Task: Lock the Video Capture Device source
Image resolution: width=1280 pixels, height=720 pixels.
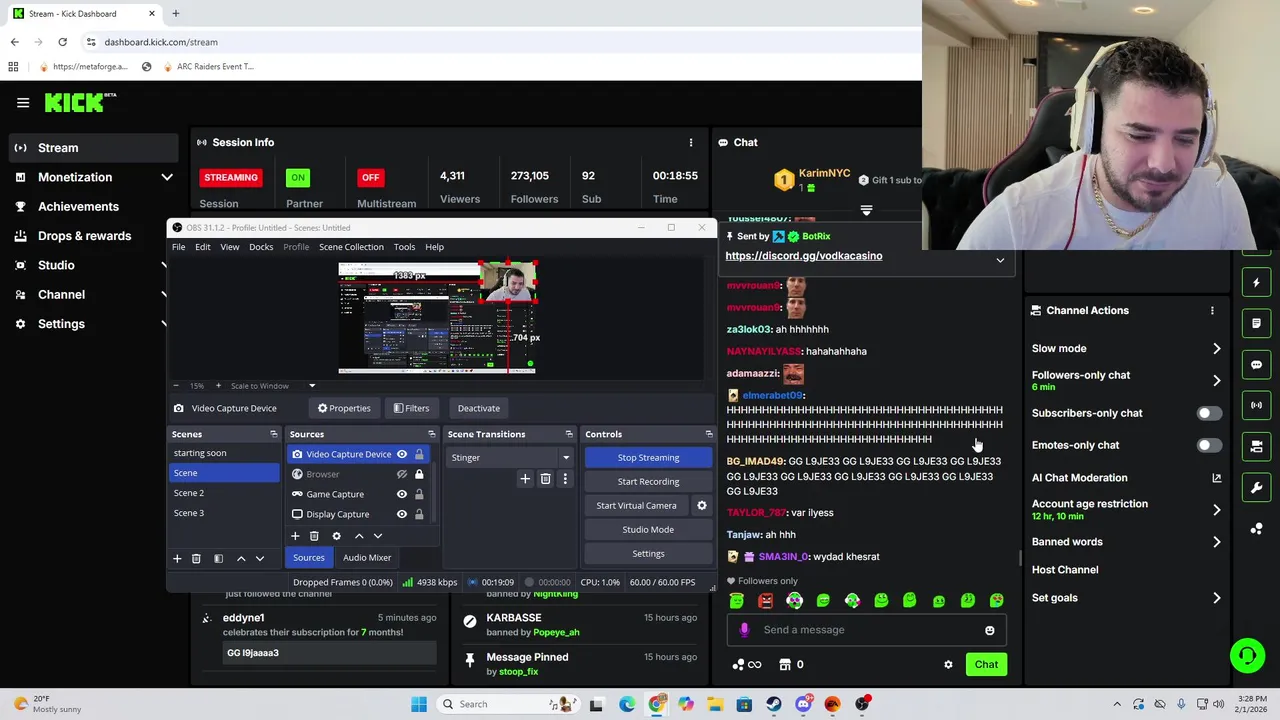Action: point(419,454)
